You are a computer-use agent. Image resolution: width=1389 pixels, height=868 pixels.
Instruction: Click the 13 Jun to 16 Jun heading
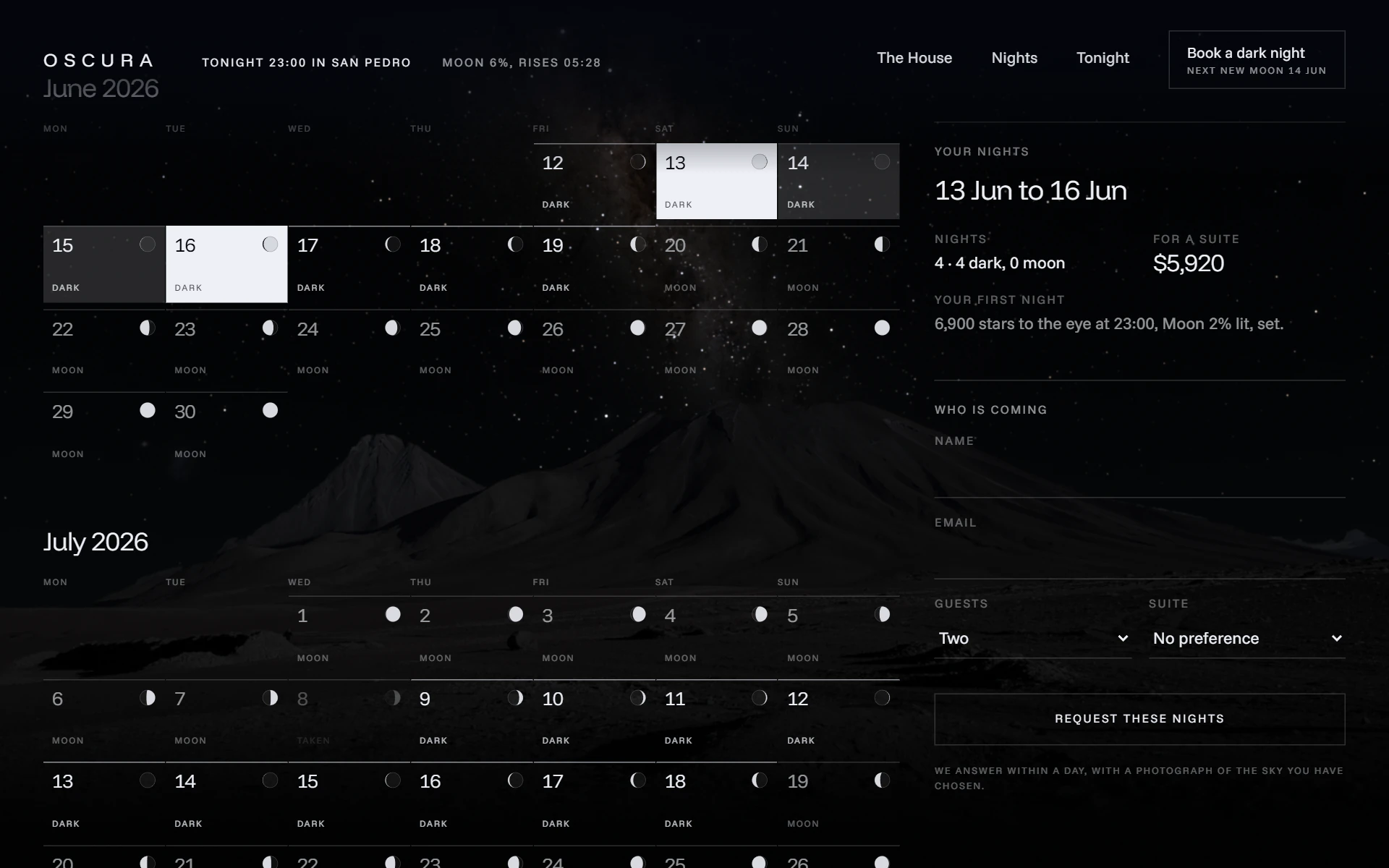tap(1031, 191)
